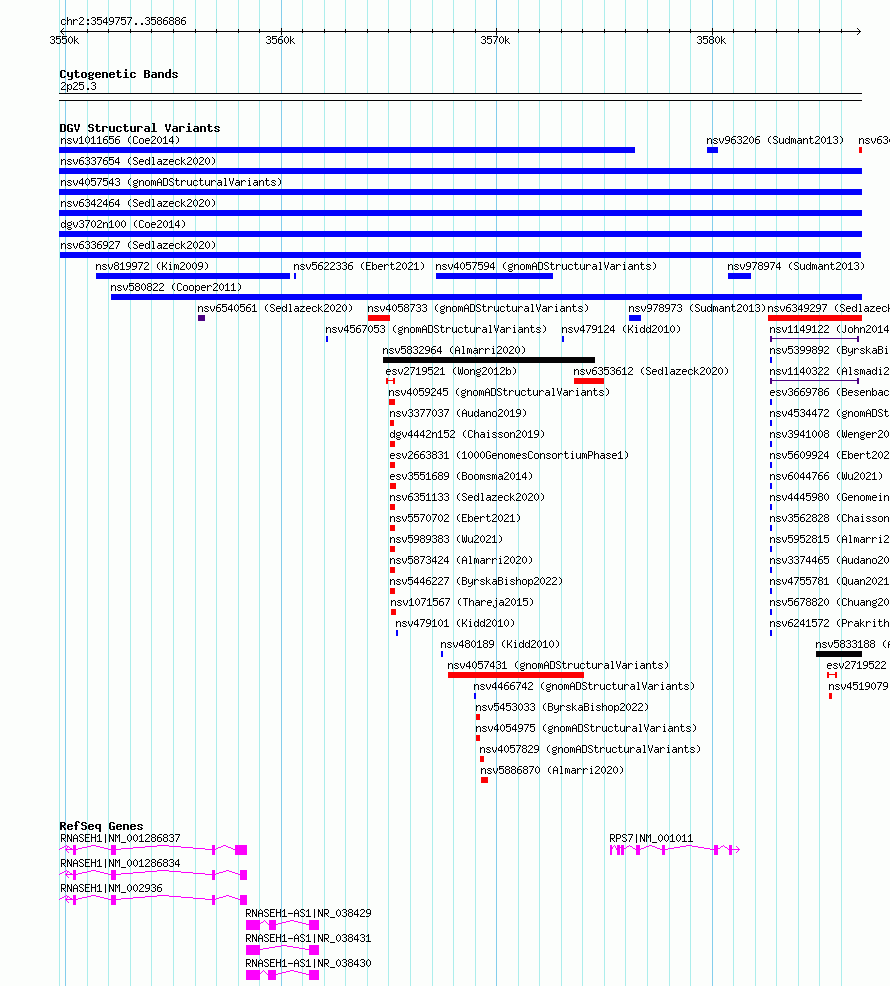
Task: Click nsv6336927 (Sedlazeck2020) label
Action: (x=138, y=245)
